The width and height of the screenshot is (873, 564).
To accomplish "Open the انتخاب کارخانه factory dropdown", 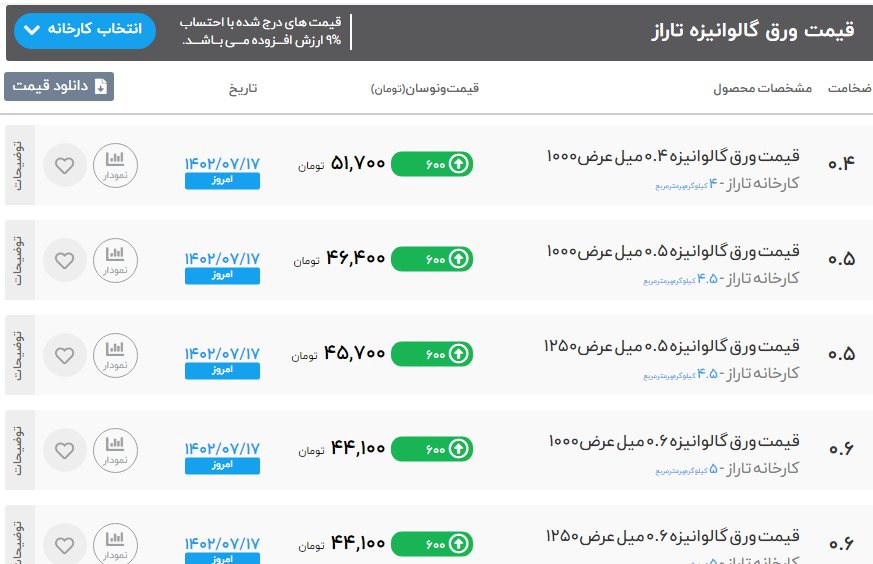I will (x=85, y=30).
